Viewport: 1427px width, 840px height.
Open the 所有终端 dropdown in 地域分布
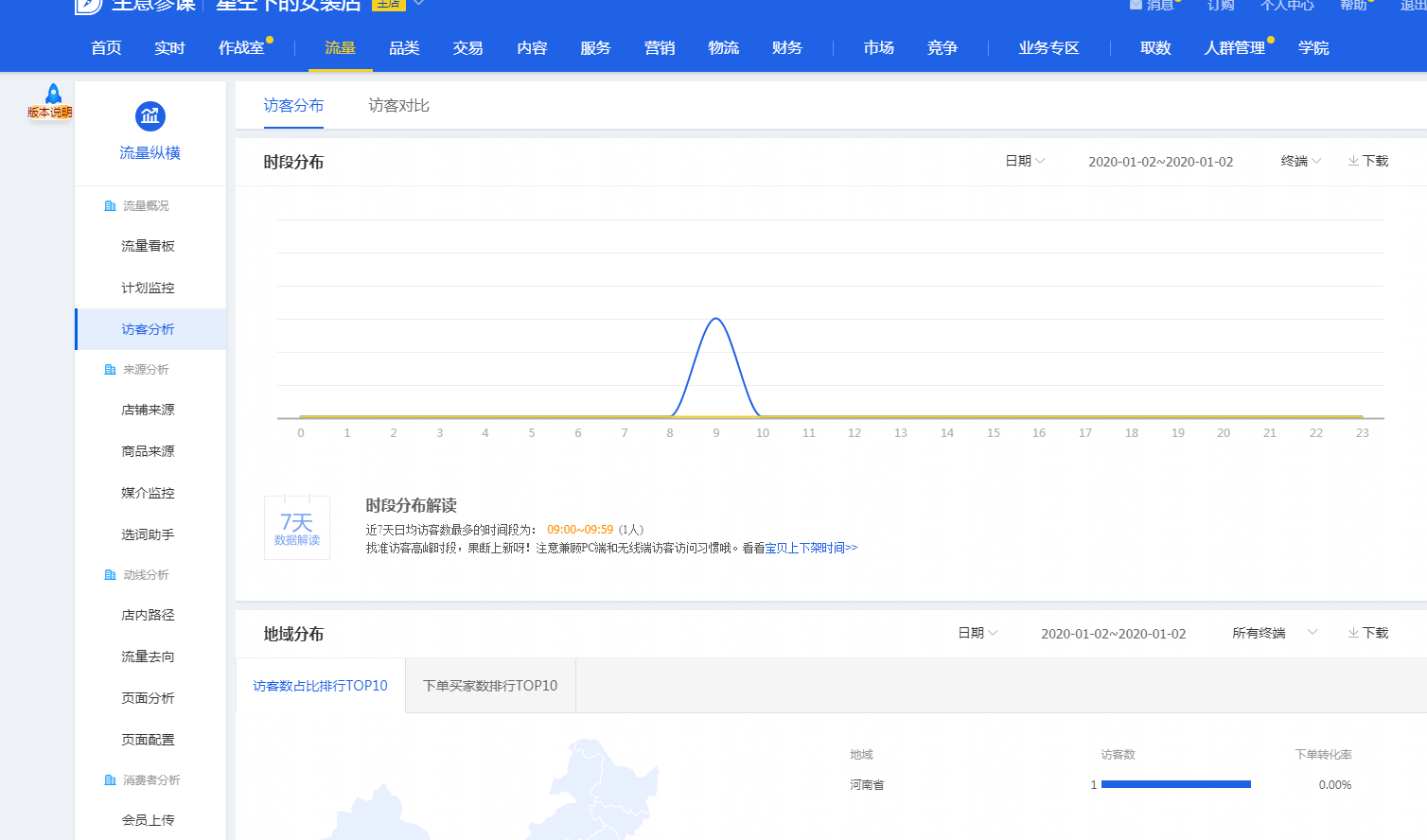1274,633
